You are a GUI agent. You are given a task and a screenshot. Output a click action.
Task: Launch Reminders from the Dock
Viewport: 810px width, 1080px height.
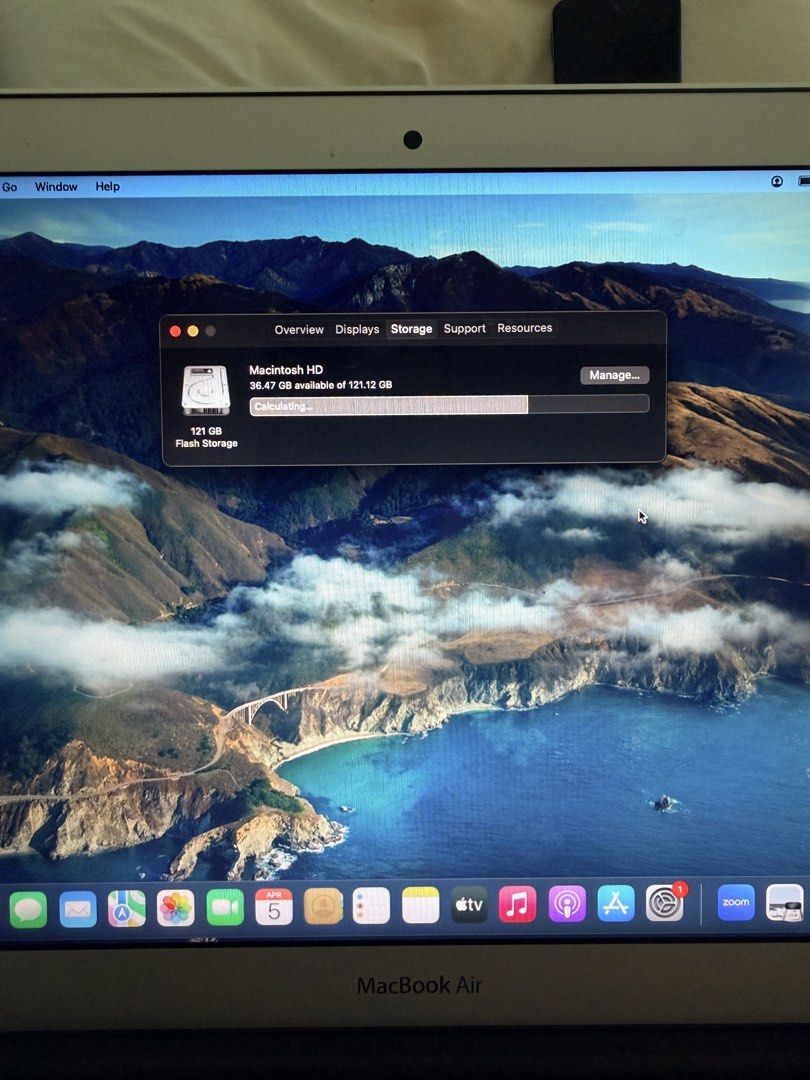coord(371,905)
